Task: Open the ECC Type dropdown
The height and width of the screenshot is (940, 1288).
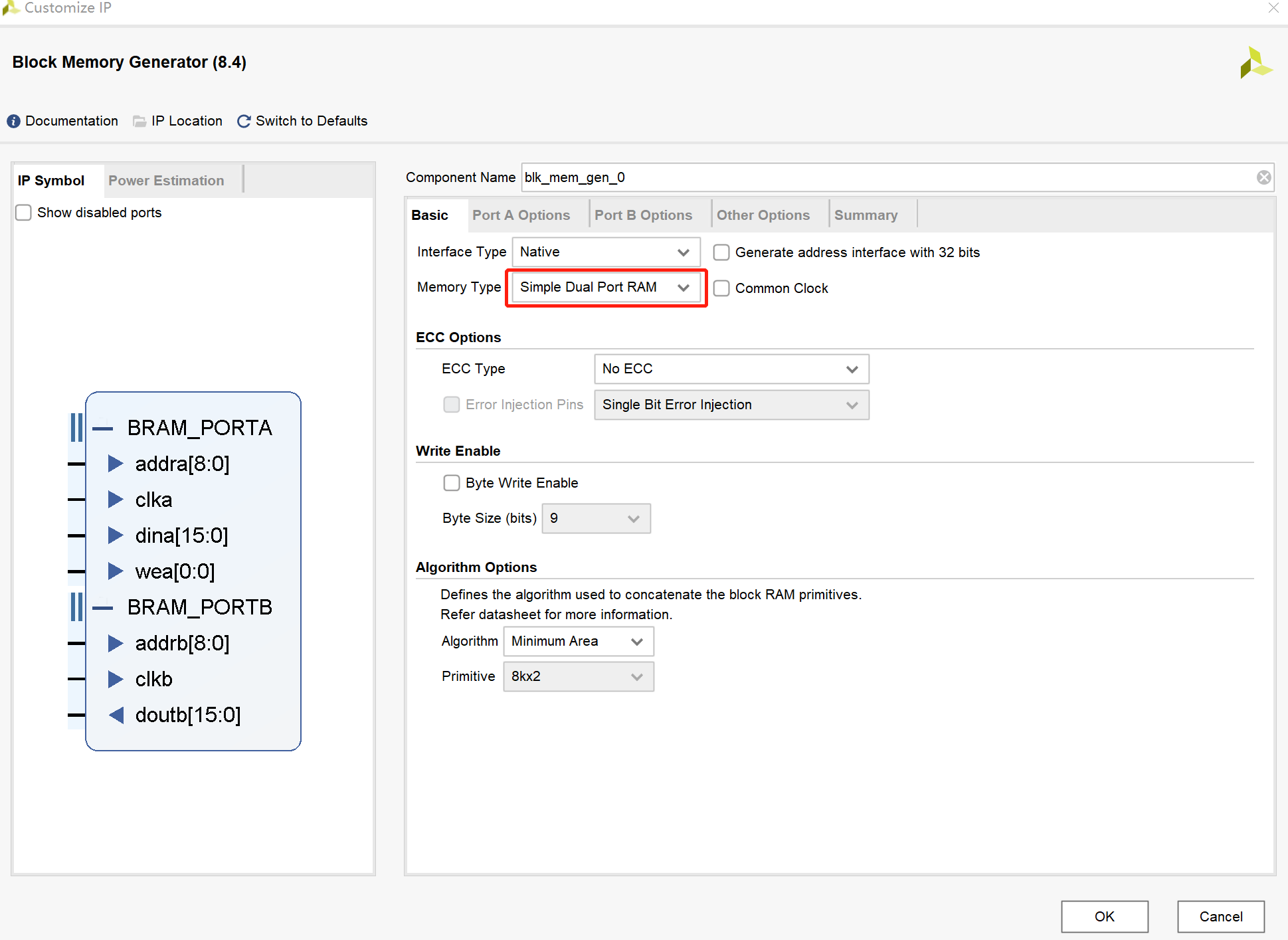Action: [x=731, y=369]
